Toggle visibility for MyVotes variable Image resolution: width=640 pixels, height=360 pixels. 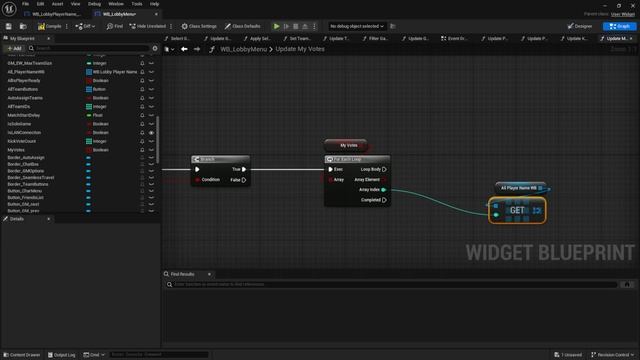tap(151, 150)
